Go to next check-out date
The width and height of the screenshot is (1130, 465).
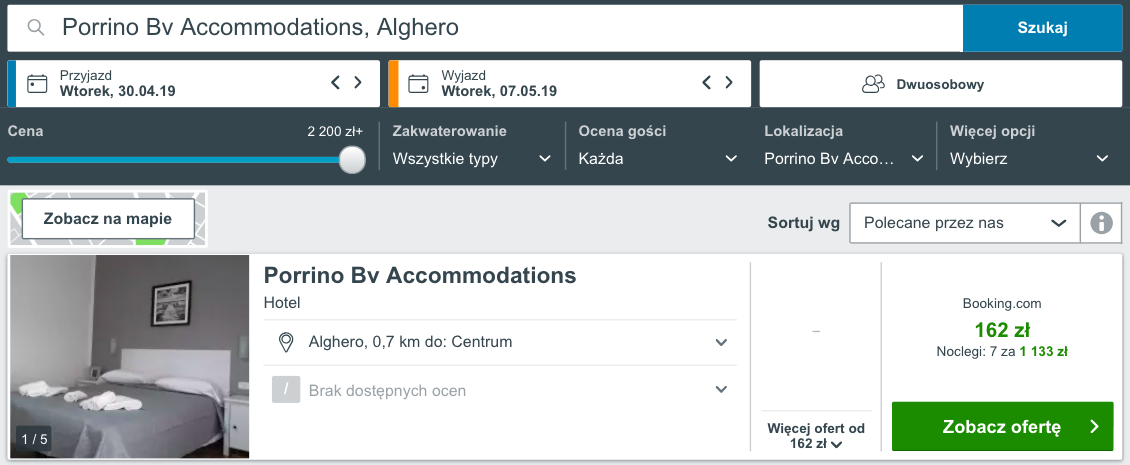(729, 83)
